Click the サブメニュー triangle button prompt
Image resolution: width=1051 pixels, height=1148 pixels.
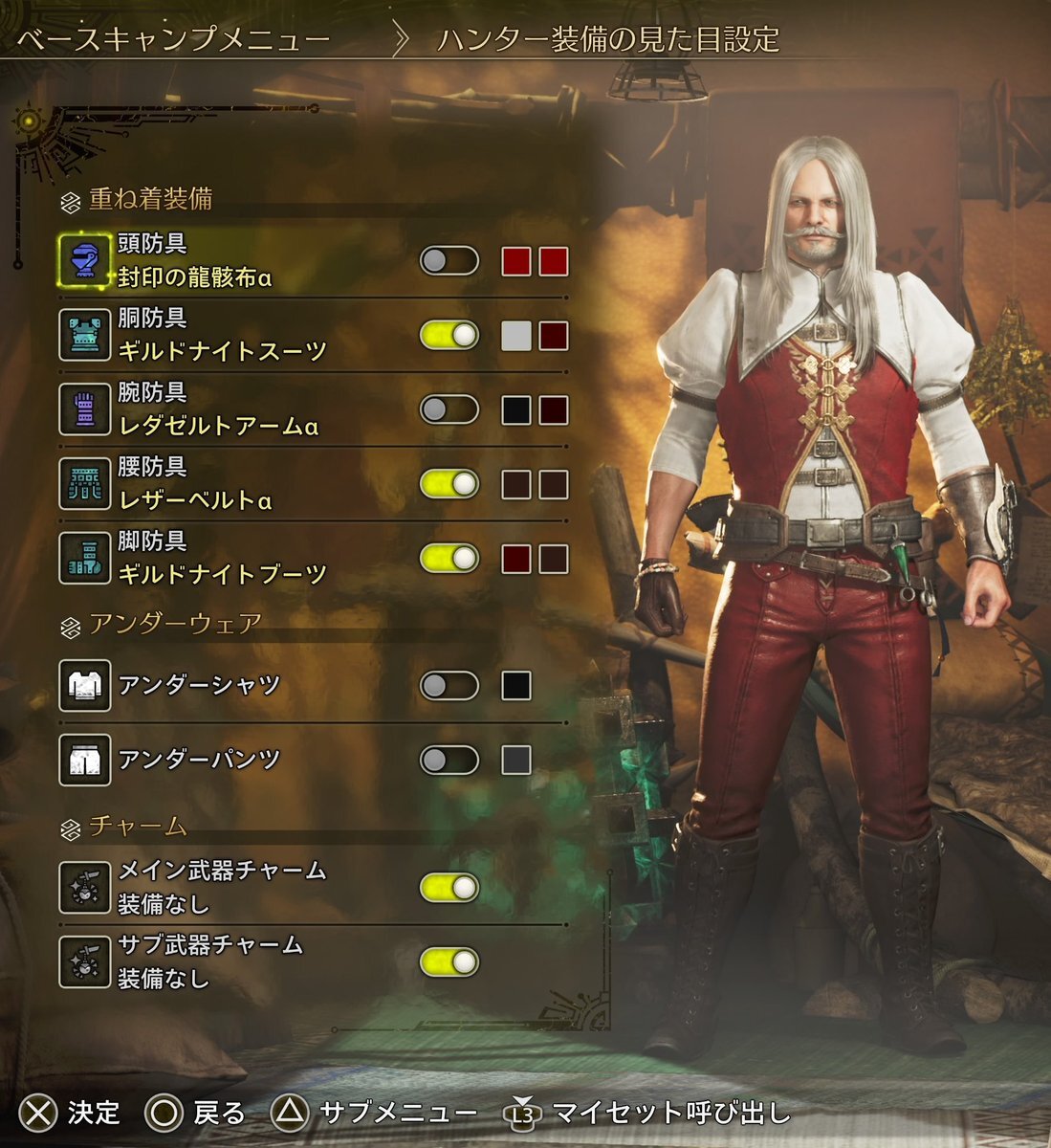[x=374, y=1113]
